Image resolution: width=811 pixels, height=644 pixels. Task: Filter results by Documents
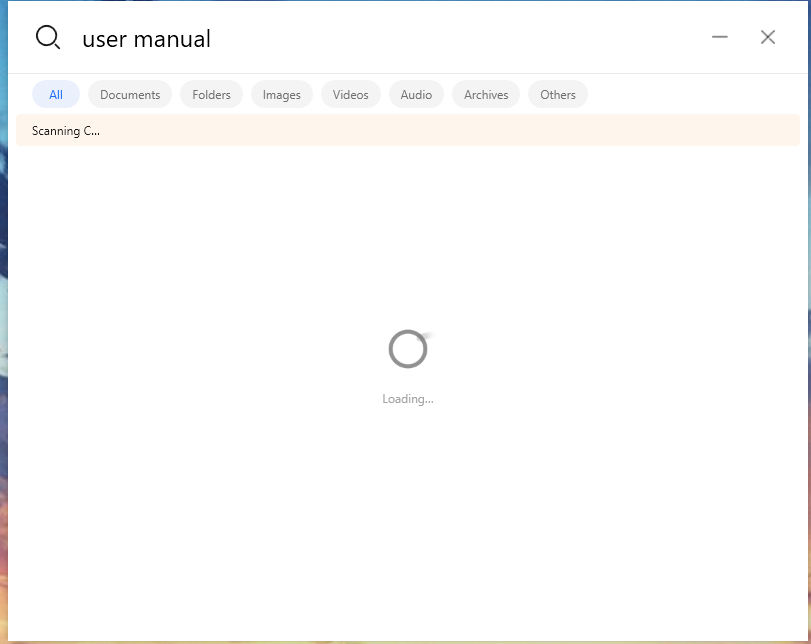(130, 95)
